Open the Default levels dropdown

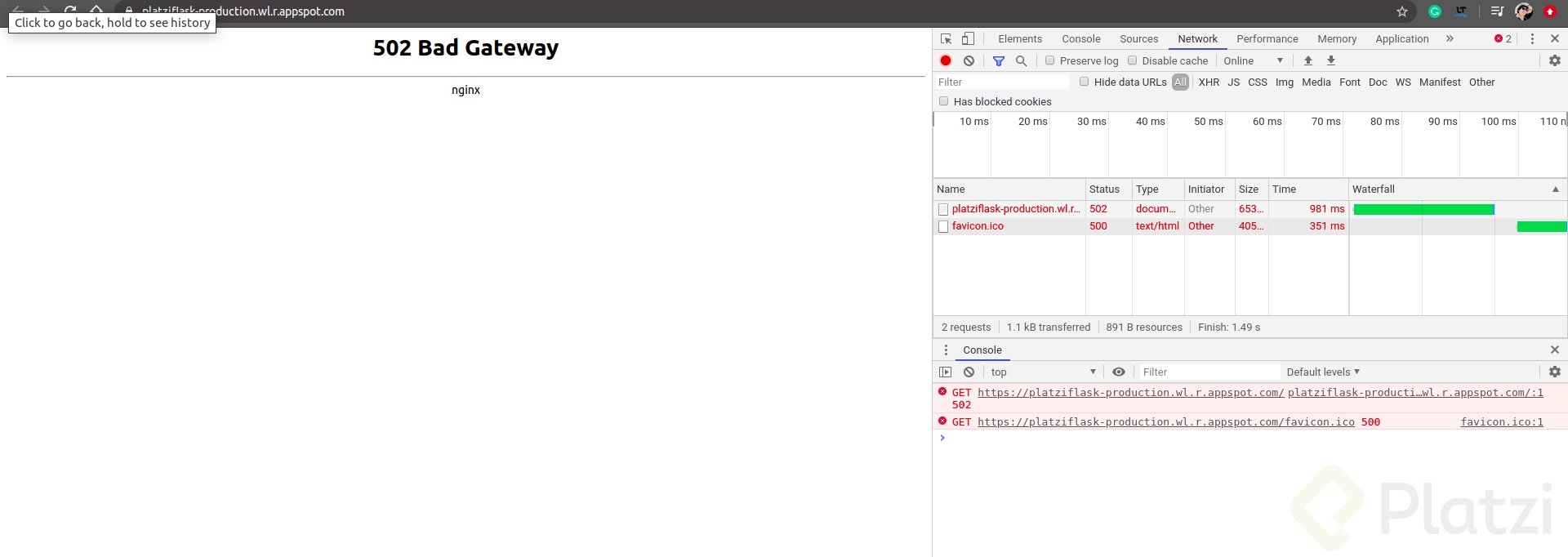pyautogui.click(x=1323, y=372)
